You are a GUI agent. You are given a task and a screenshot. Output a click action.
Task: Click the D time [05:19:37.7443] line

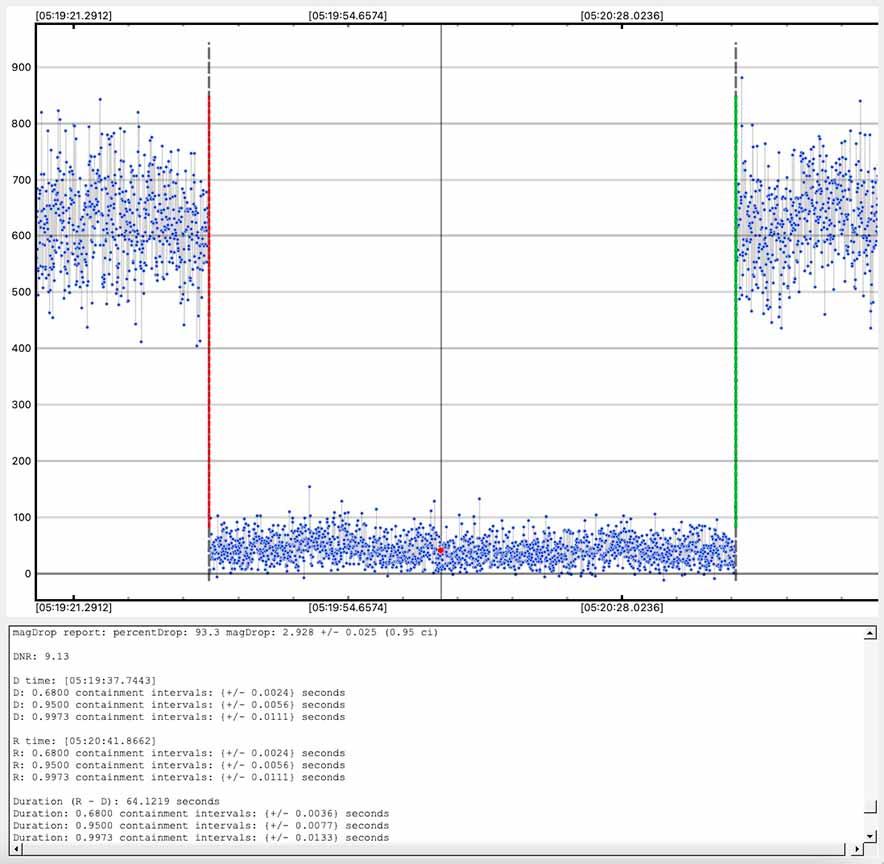(x=85, y=681)
